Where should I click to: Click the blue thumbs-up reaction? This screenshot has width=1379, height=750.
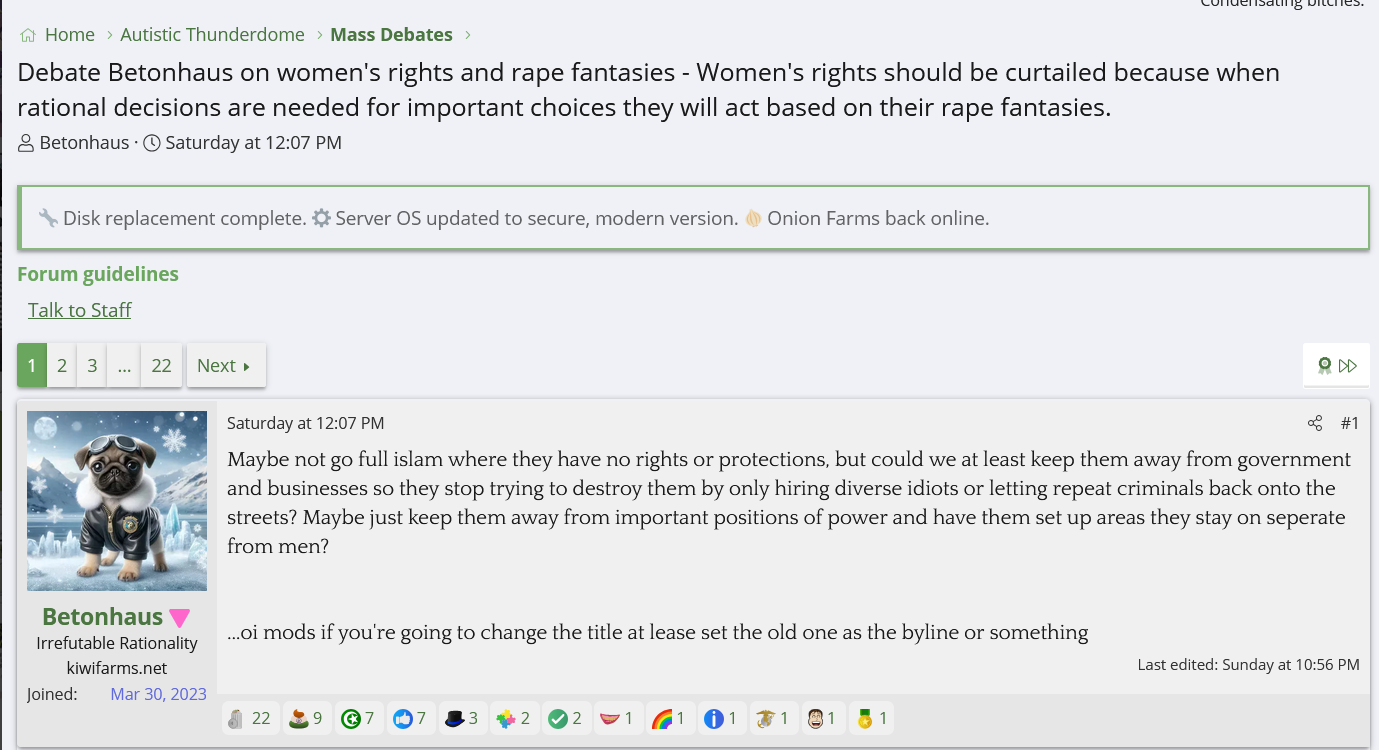pyautogui.click(x=403, y=718)
